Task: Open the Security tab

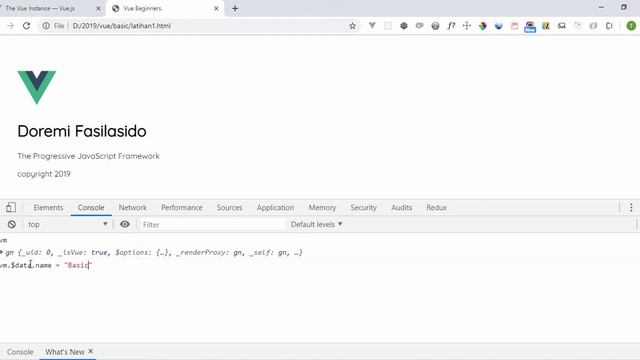Action: [x=363, y=207]
